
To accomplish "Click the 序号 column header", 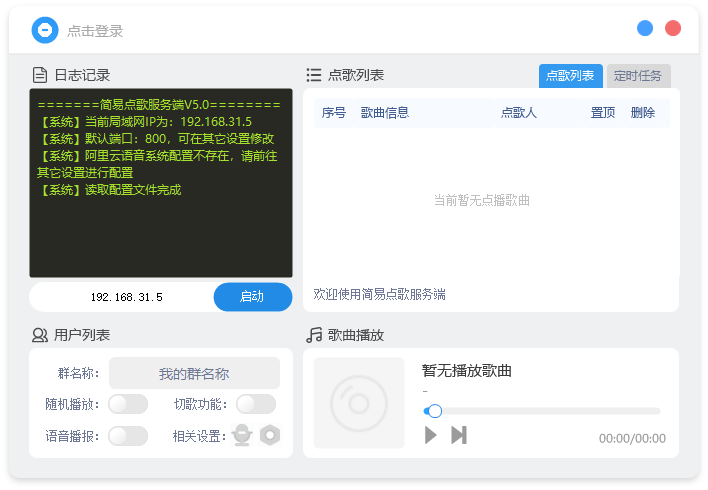I will [x=334, y=112].
